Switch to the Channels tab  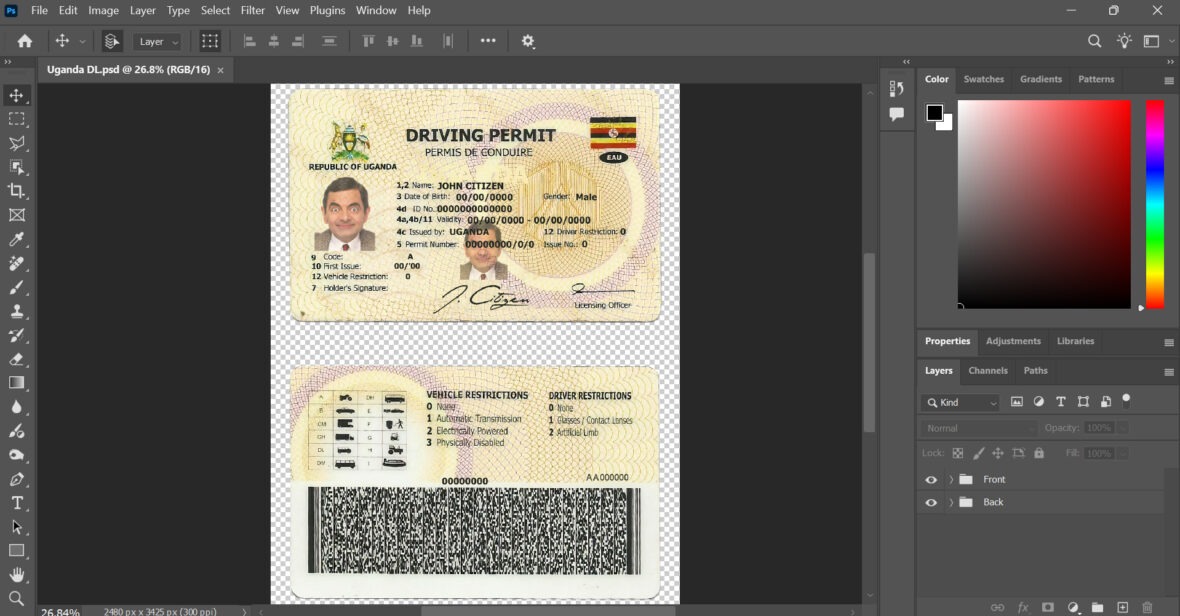pyautogui.click(x=988, y=371)
